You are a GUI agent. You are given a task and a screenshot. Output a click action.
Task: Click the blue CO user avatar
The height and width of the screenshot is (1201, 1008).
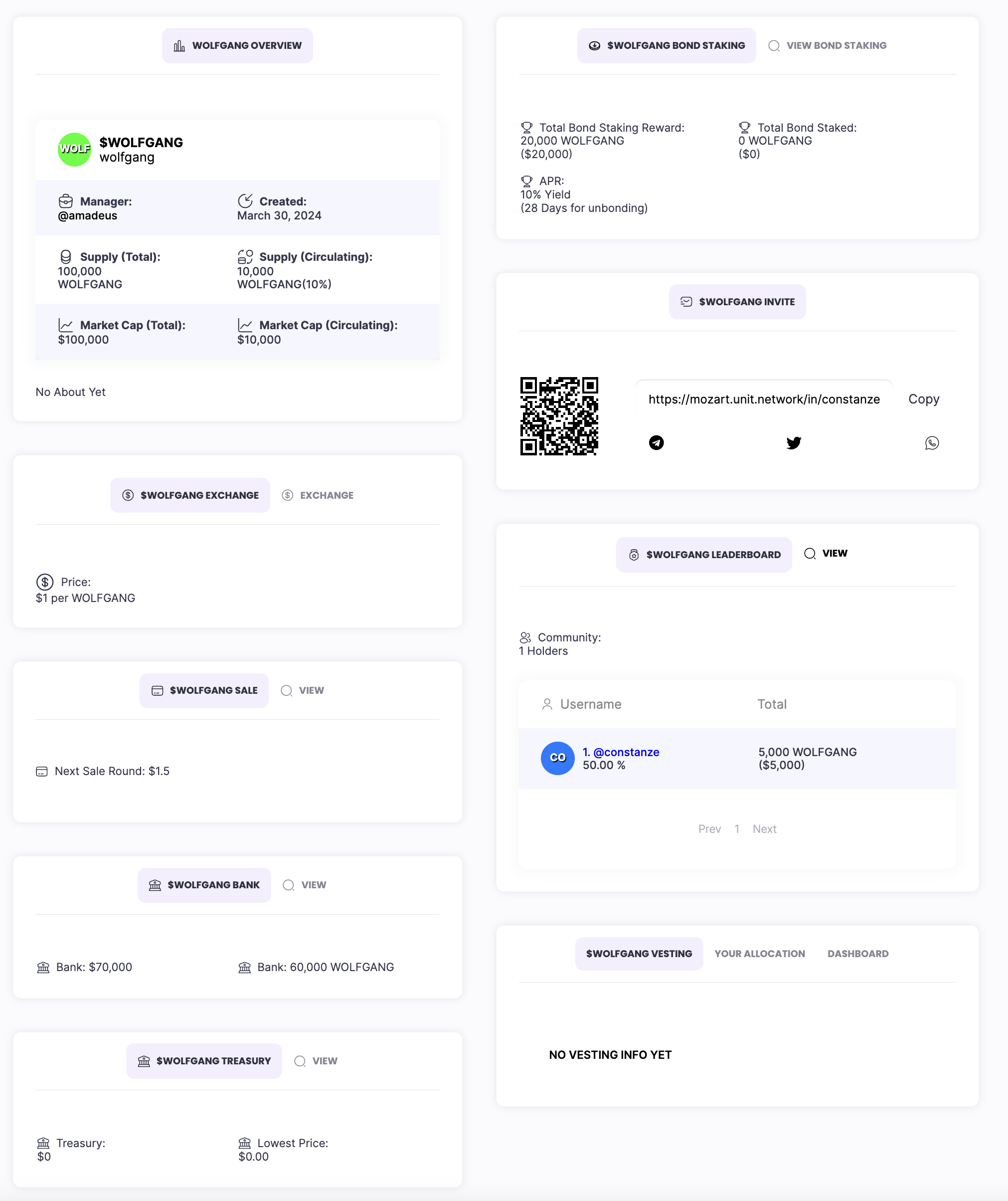click(557, 758)
